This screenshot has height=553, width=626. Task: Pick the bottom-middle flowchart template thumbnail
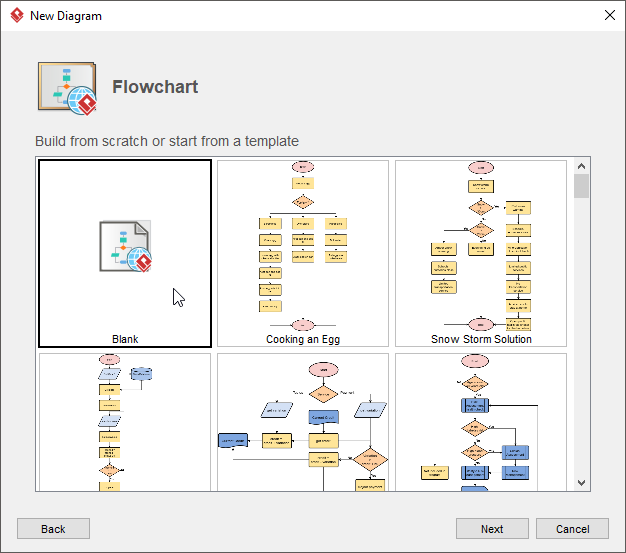click(303, 422)
